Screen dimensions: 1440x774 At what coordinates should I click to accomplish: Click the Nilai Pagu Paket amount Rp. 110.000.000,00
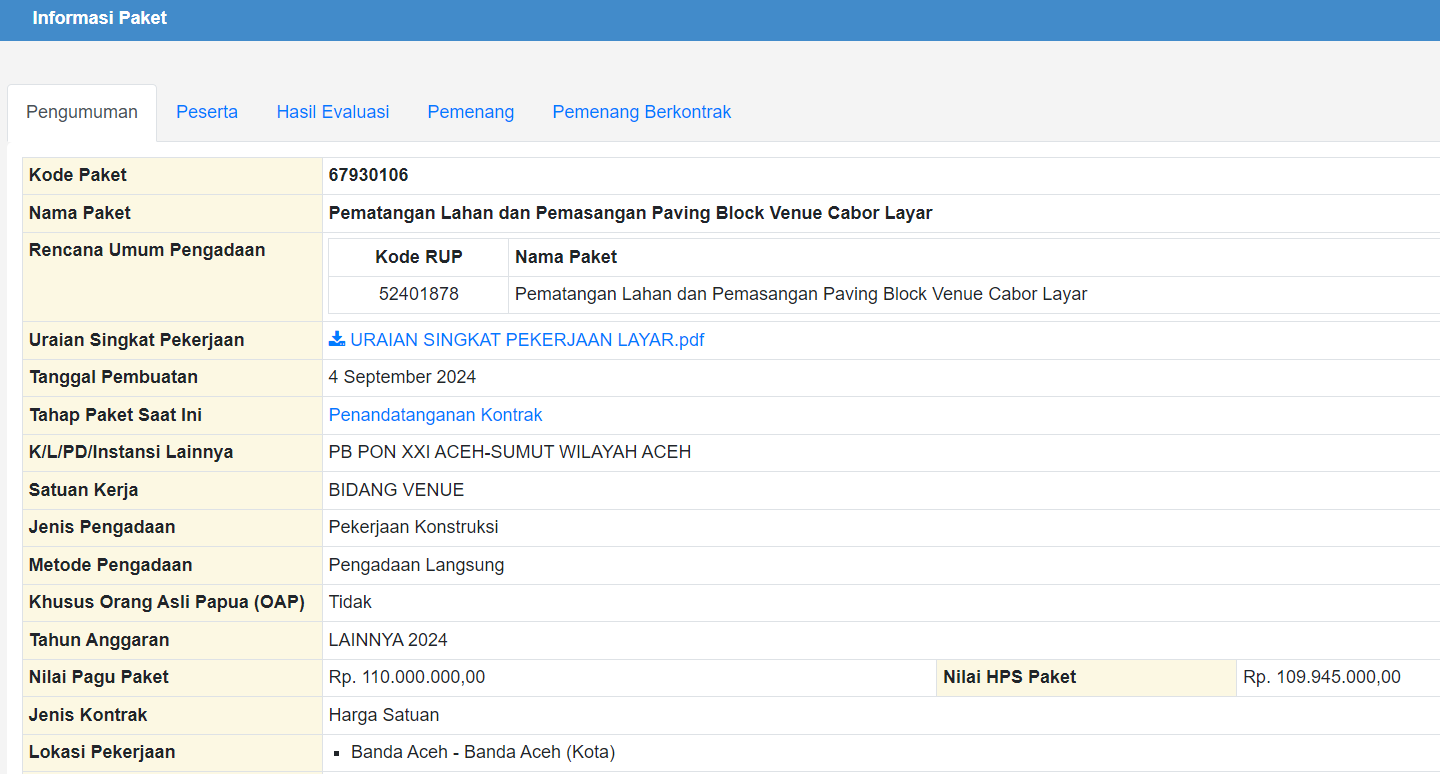(407, 677)
